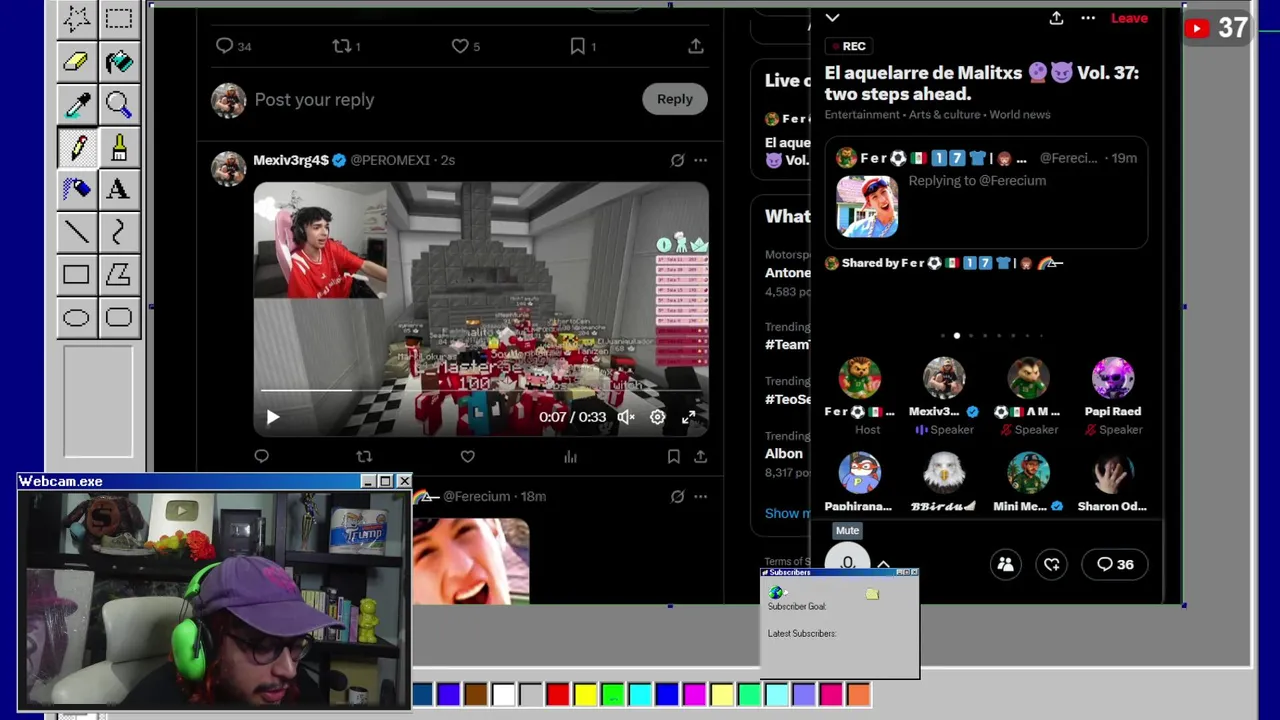The width and height of the screenshot is (1280, 720).
Task: Open Papi Raed speaker avatar
Action: click(x=1113, y=378)
